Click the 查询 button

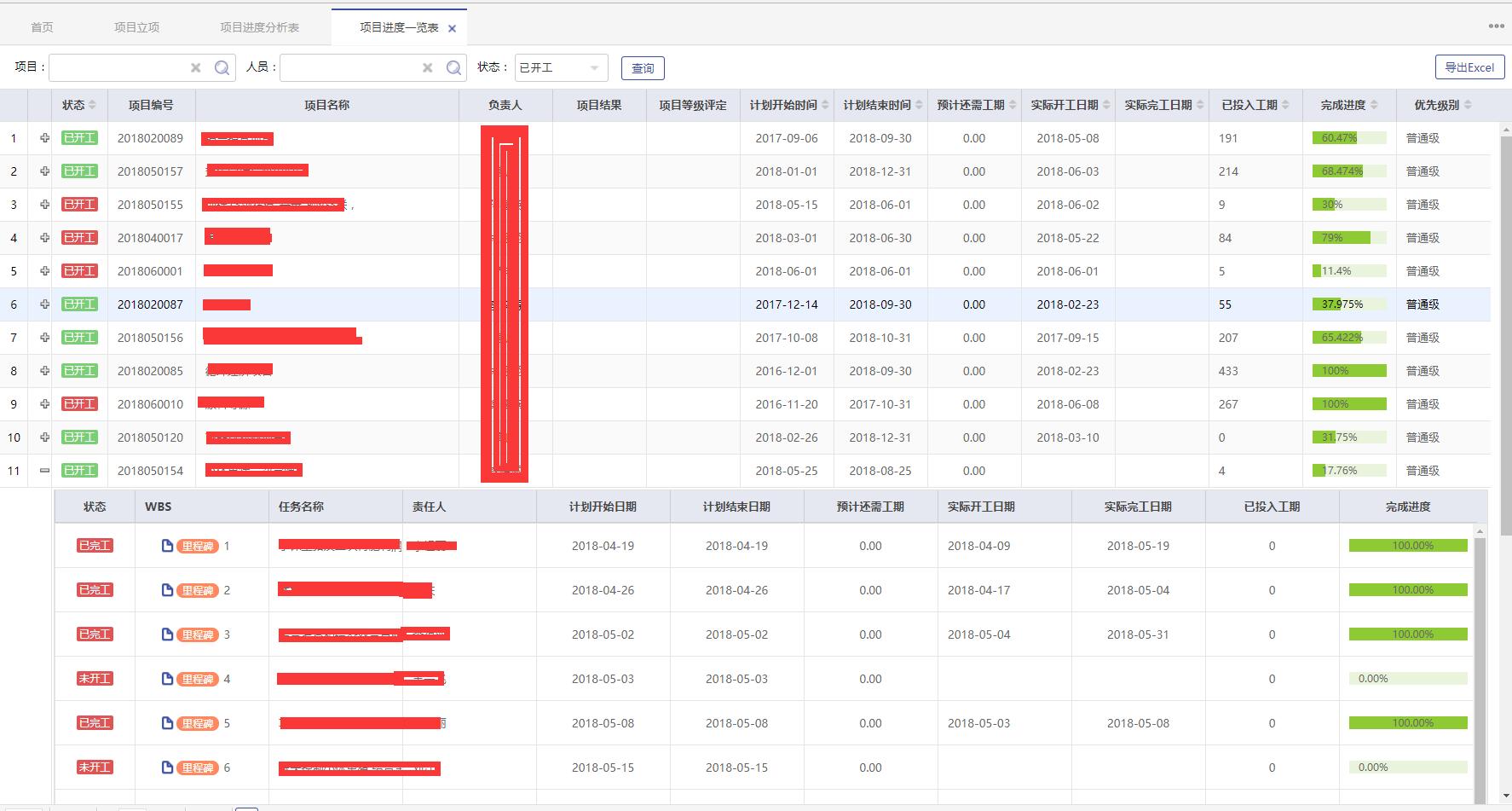pos(643,68)
